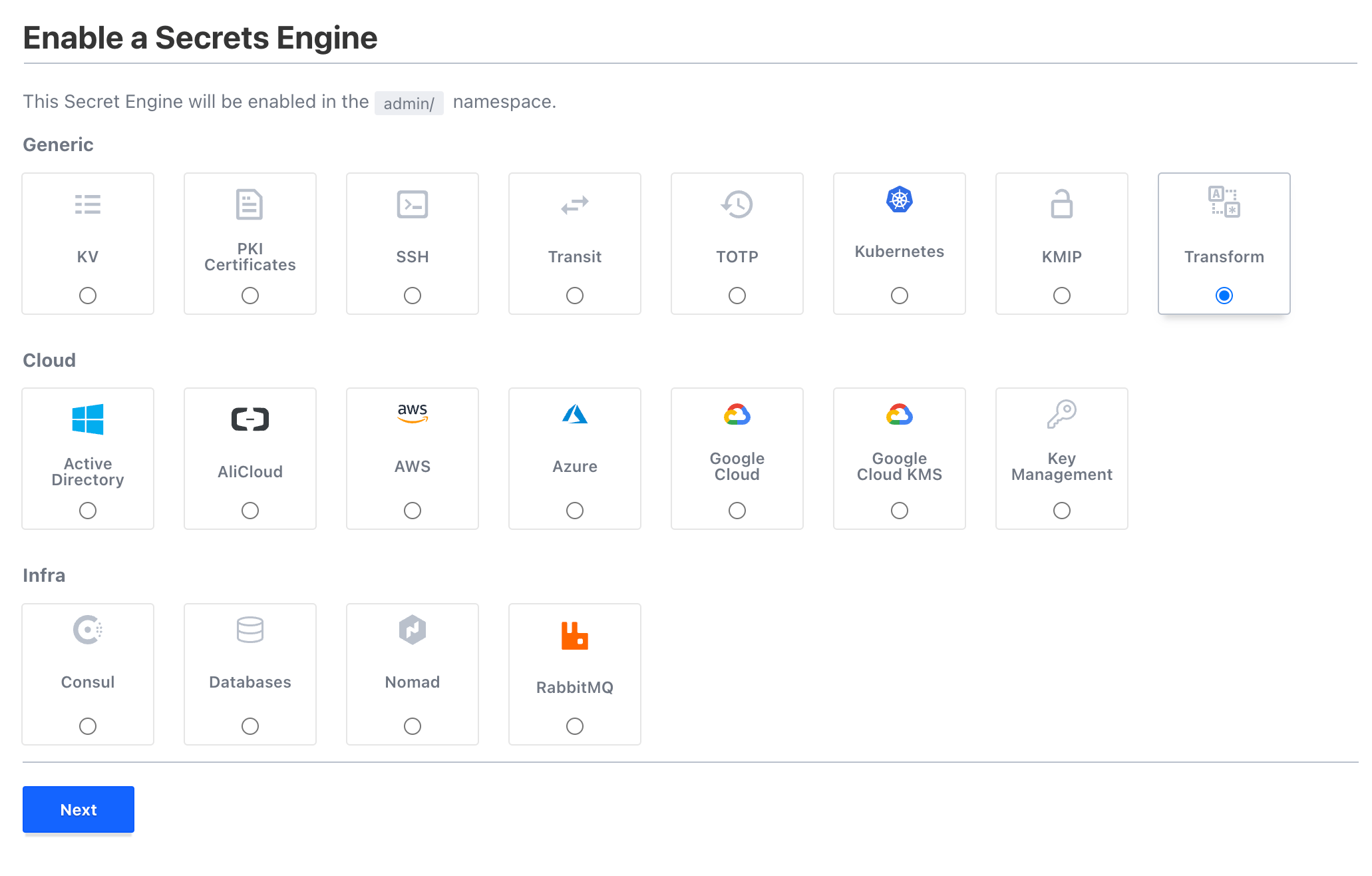This screenshot has width=1372, height=876.
Task: Select the TOTP radio button
Action: [737, 296]
